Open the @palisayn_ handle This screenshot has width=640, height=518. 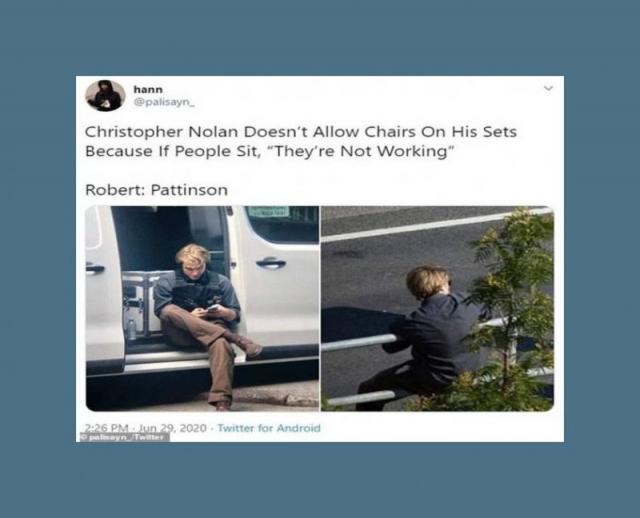click(164, 102)
